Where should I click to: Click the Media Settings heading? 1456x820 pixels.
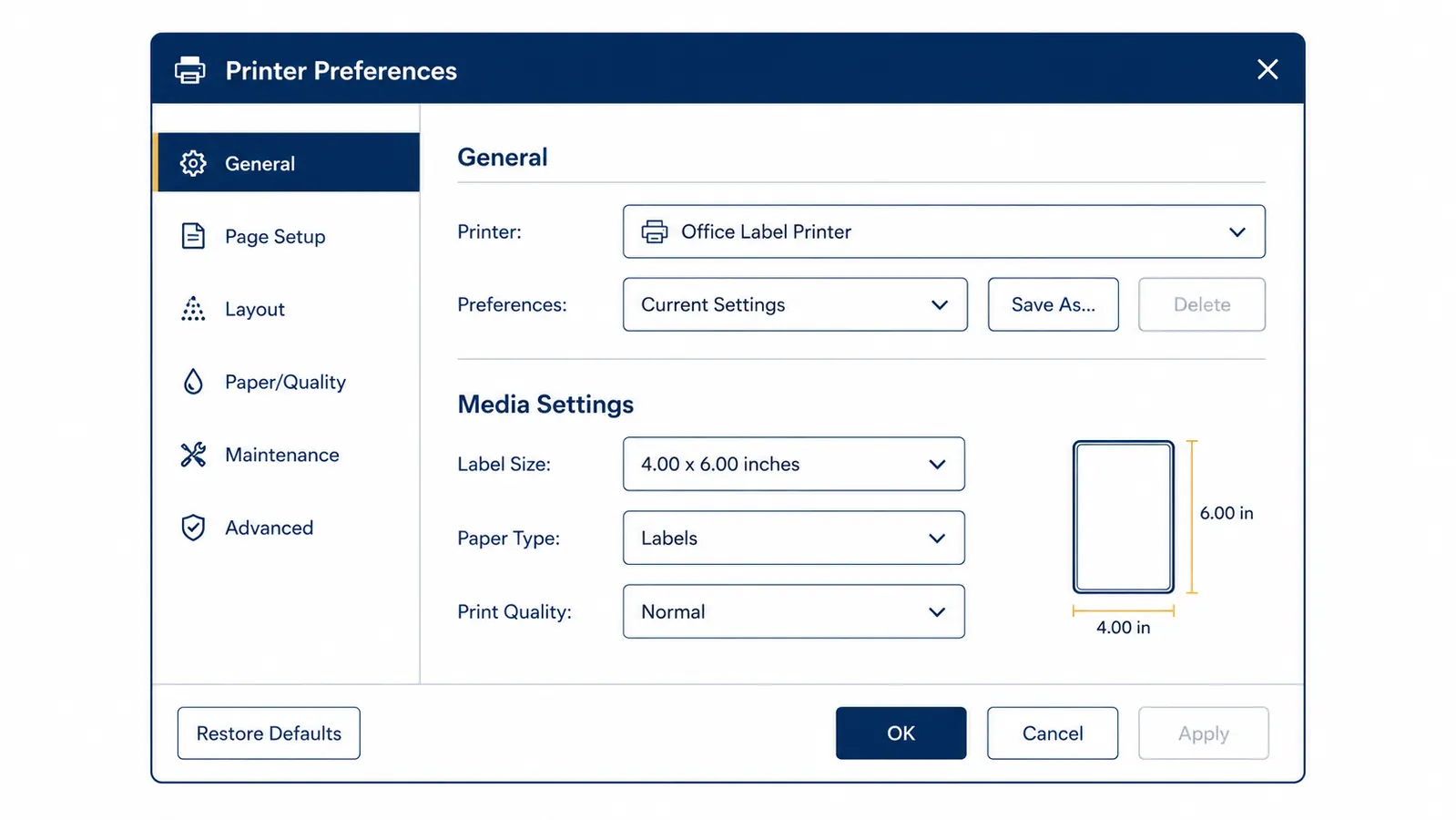click(545, 405)
